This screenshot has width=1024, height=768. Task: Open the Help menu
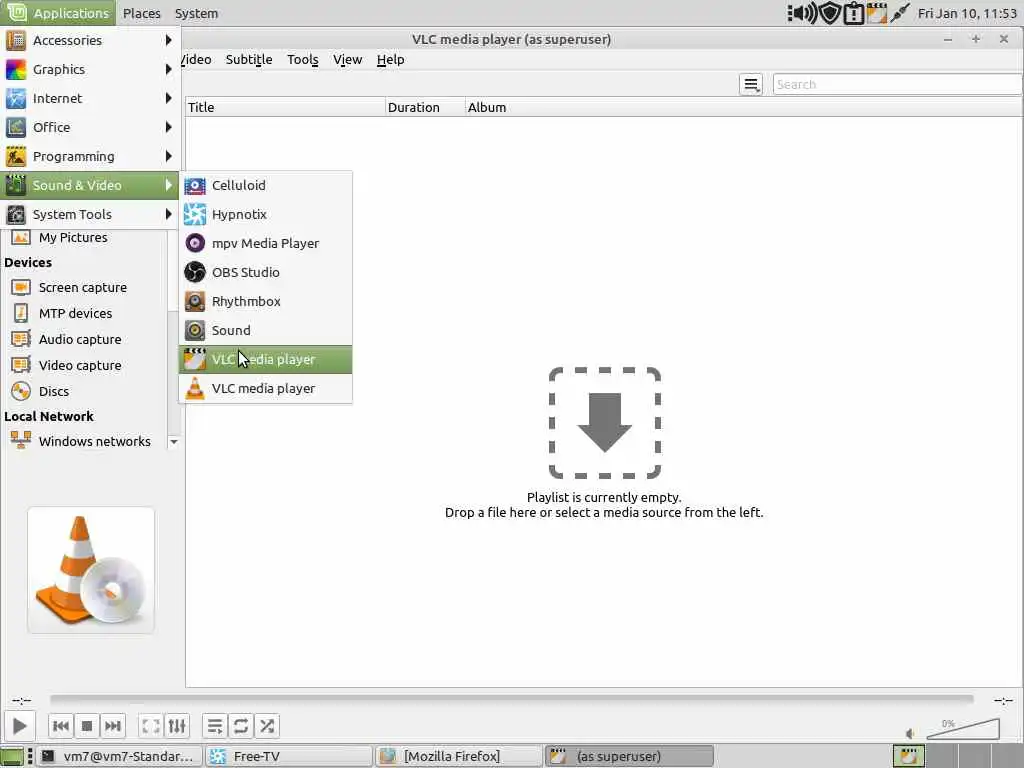[391, 59]
